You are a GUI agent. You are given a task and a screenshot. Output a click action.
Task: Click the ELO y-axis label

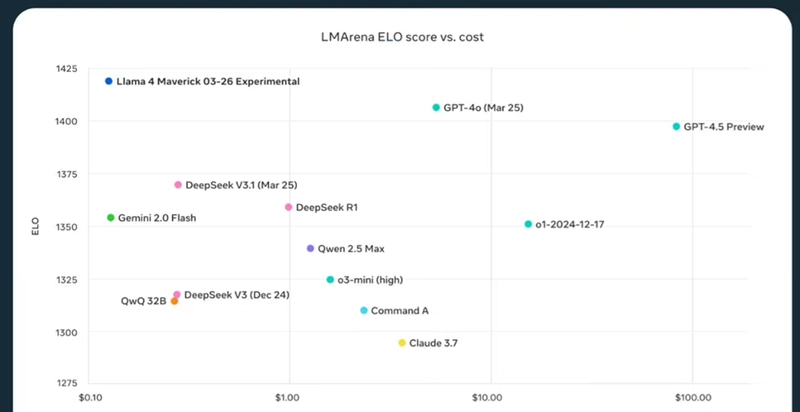pyautogui.click(x=36, y=226)
